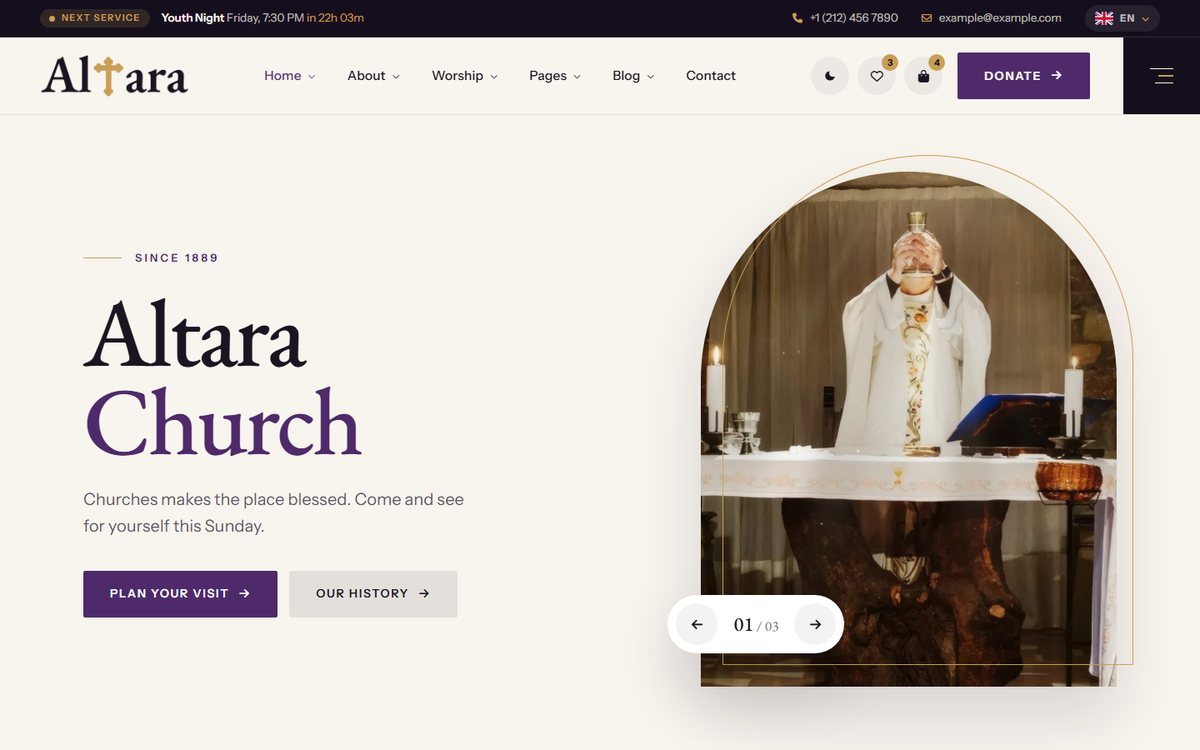This screenshot has height=750, width=1200.
Task: Email example@example.com link
Action: coord(1000,18)
